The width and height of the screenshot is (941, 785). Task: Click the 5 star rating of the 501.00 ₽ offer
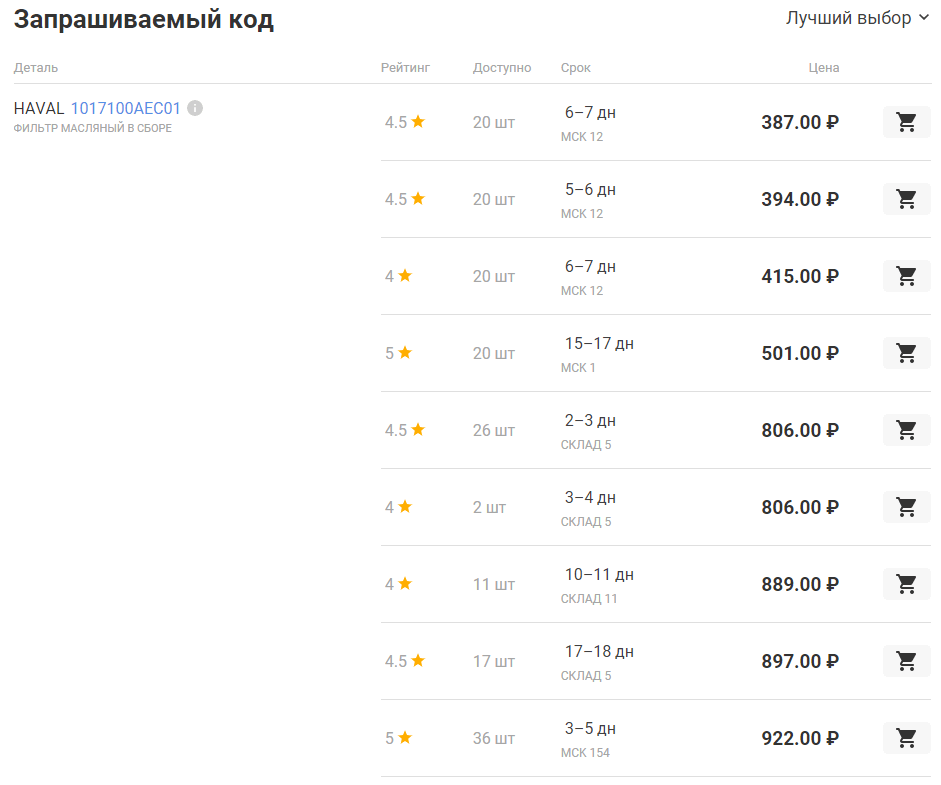click(398, 353)
